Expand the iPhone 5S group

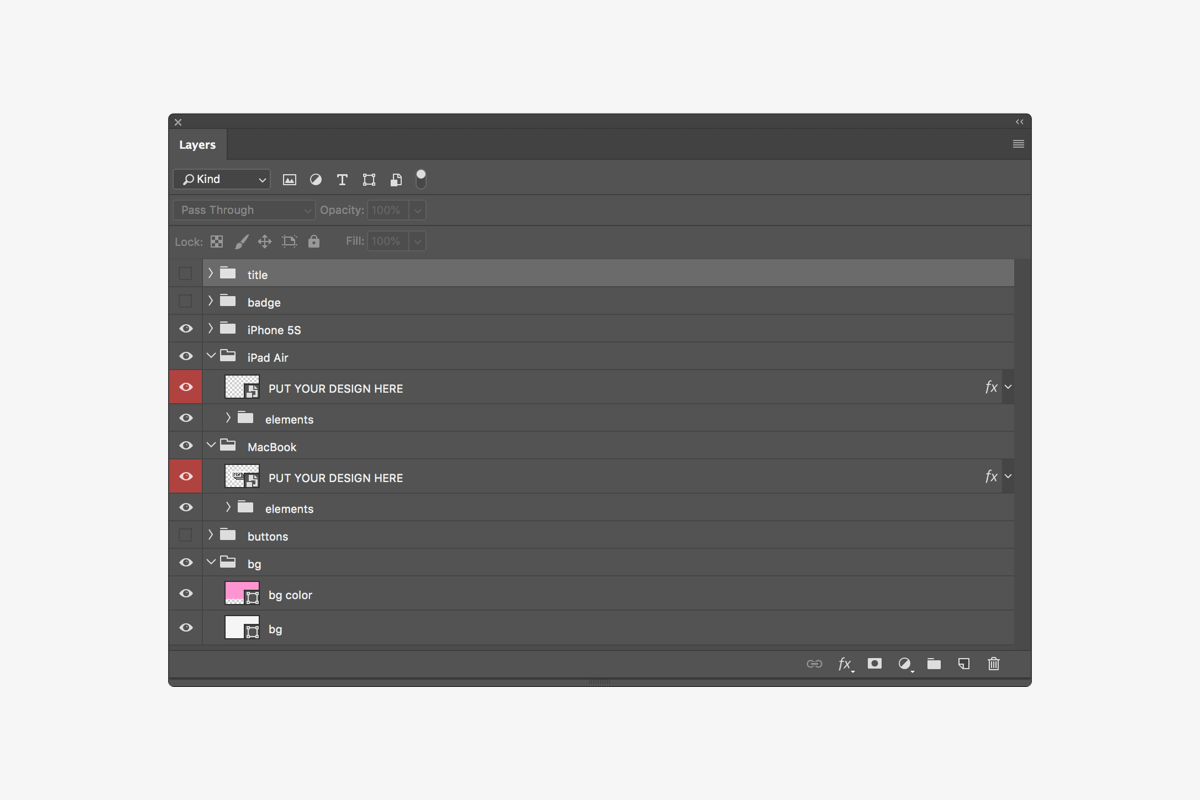pos(210,329)
